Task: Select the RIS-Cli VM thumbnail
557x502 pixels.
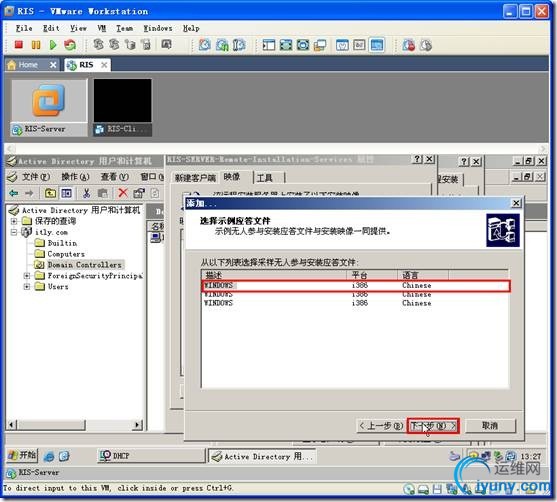Action: (x=123, y=107)
